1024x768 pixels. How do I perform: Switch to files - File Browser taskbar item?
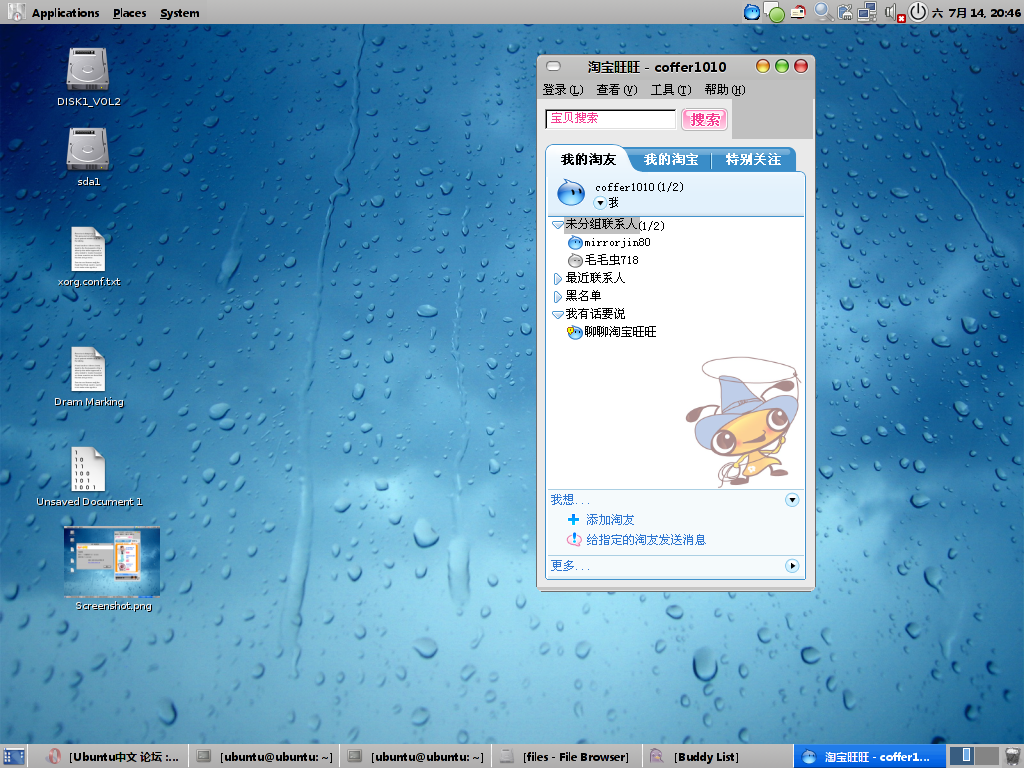tap(566, 757)
